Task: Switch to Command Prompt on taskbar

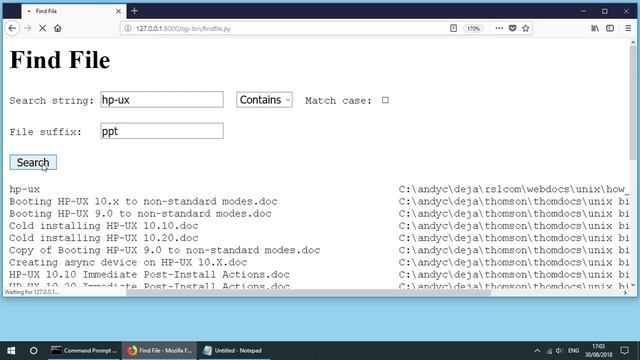Action: (84, 350)
